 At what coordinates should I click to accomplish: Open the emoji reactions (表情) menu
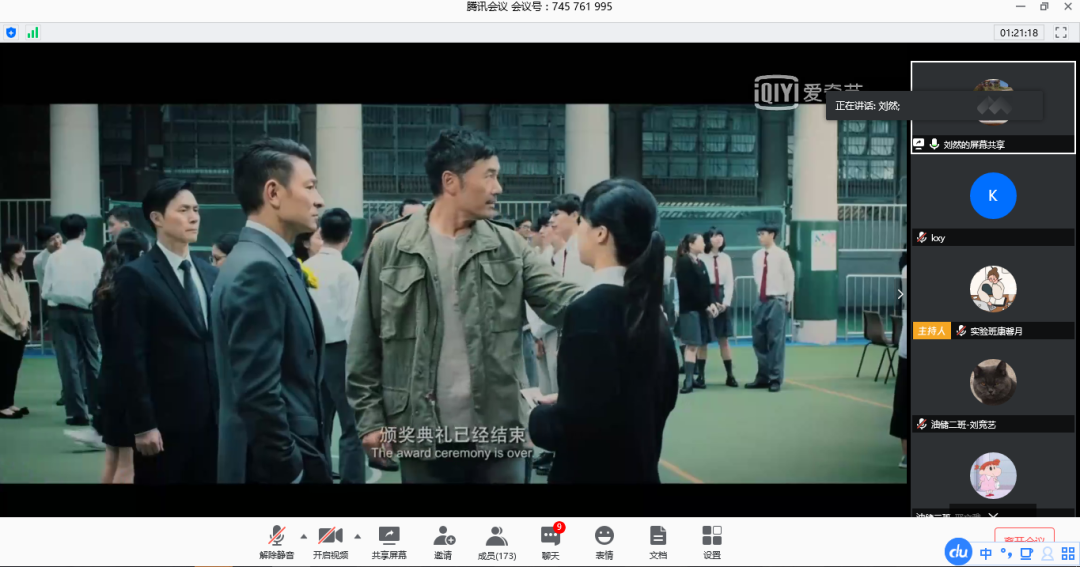pyautogui.click(x=604, y=542)
